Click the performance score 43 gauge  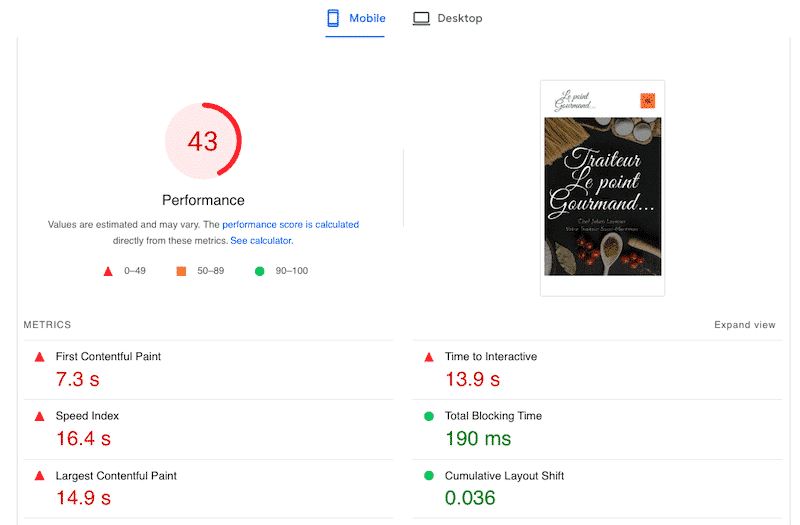pyautogui.click(x=203, y=141)
